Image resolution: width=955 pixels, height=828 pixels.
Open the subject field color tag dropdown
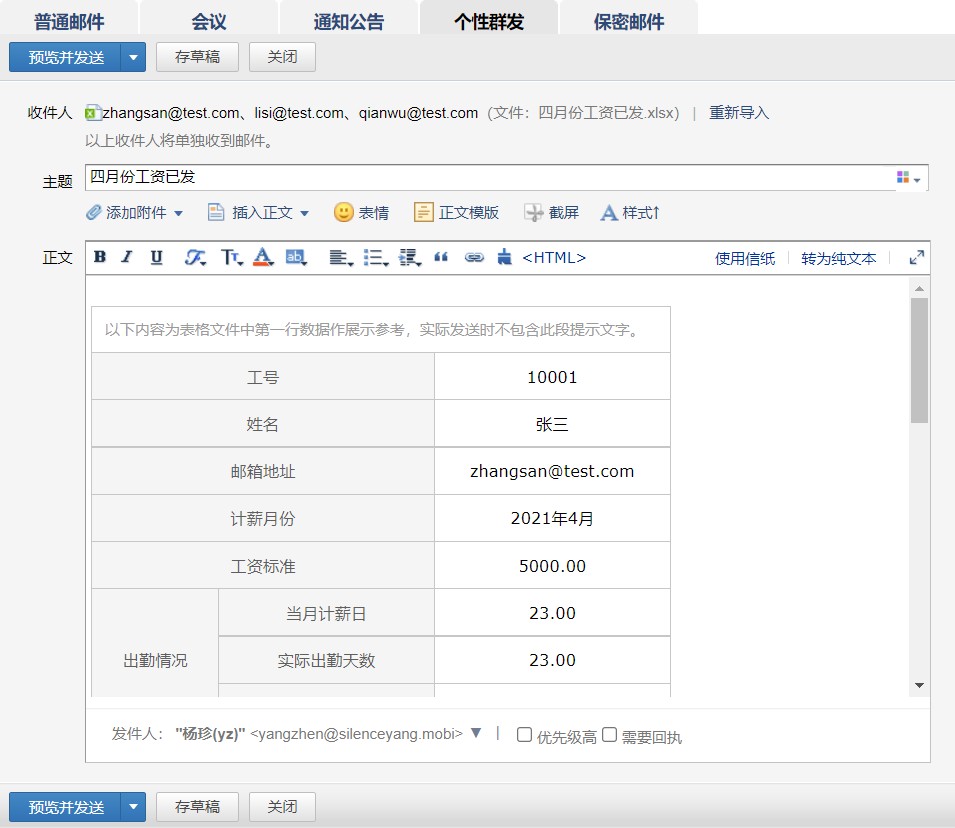pyautogui.click(x=908, y=178)
